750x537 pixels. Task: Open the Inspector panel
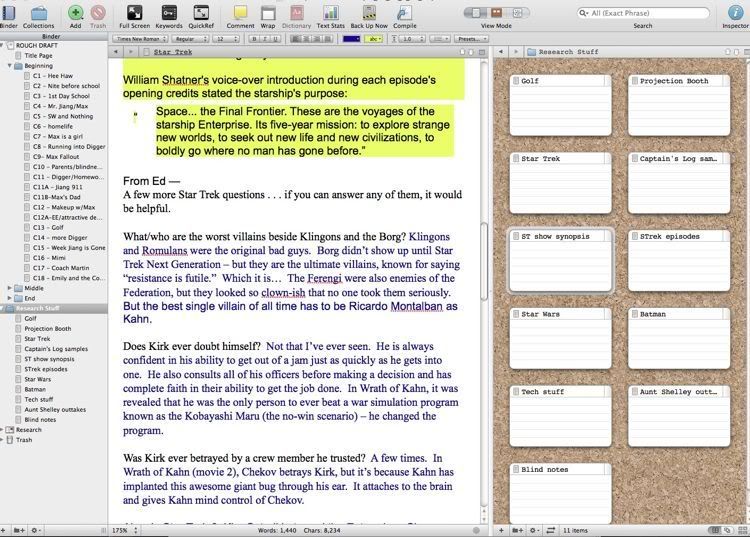(x=735, y=13)
